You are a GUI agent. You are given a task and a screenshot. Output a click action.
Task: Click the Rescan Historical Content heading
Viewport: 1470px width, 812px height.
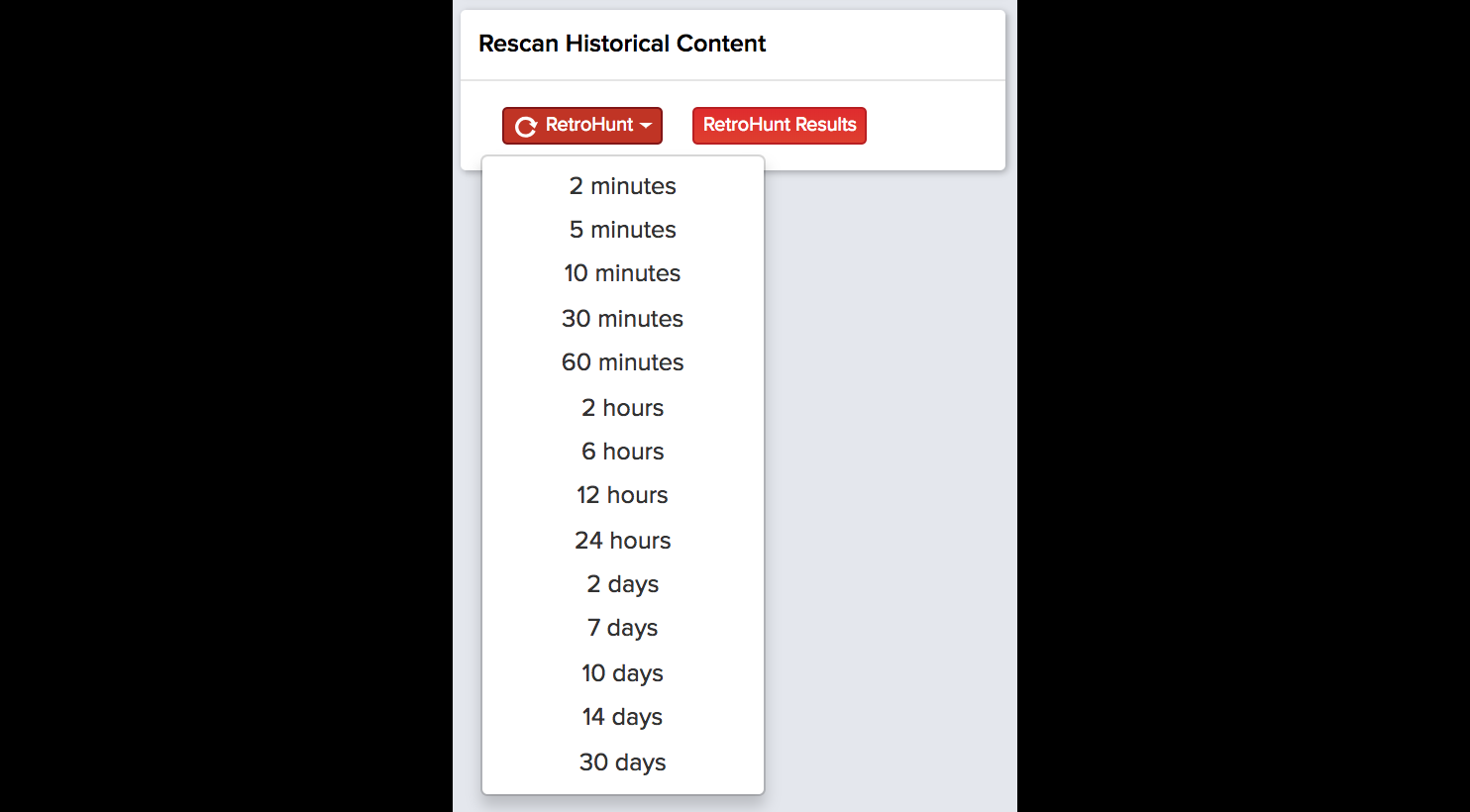[622, 44]
